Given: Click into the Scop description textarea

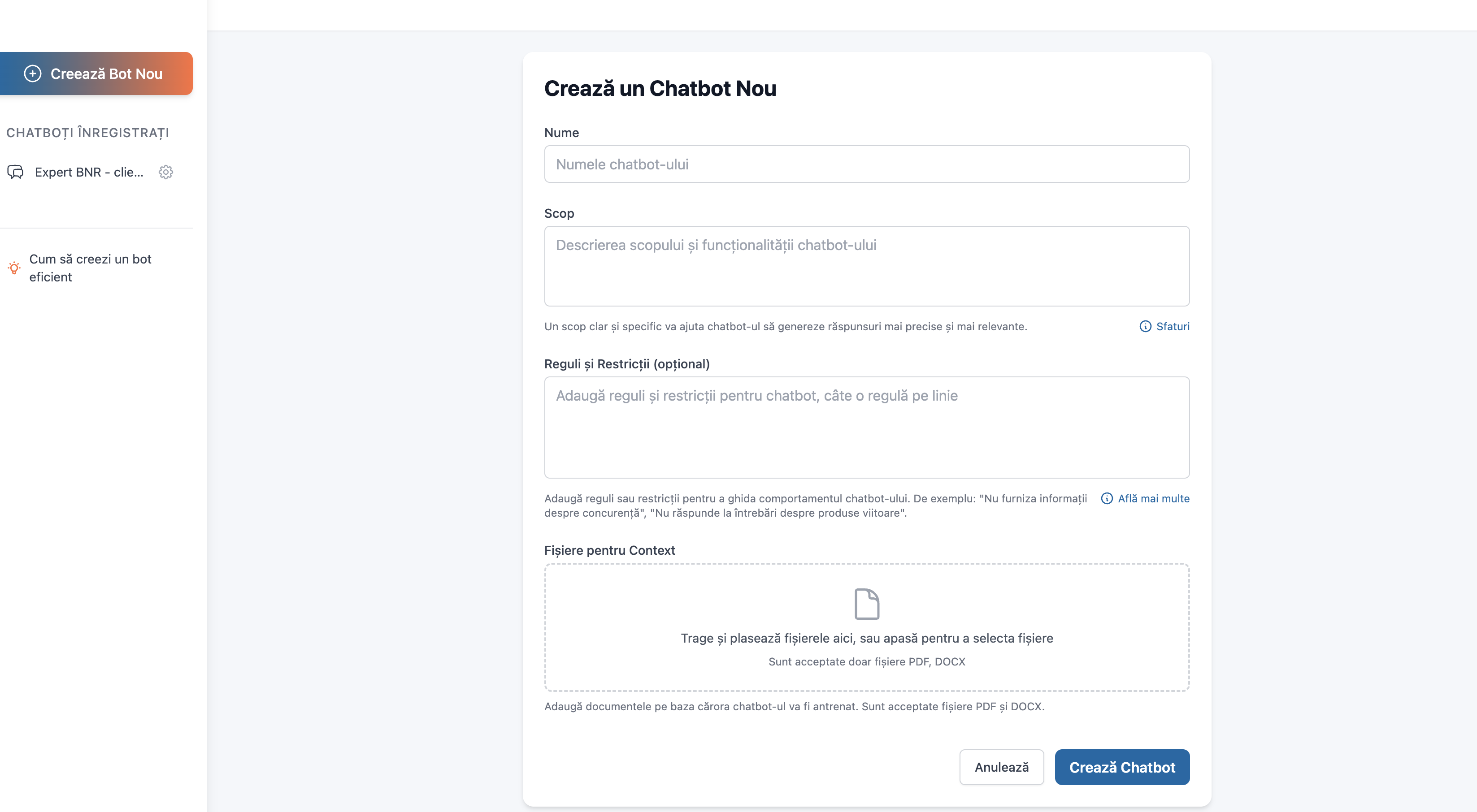Looking at the screenshot, I should tap(866, 266).
